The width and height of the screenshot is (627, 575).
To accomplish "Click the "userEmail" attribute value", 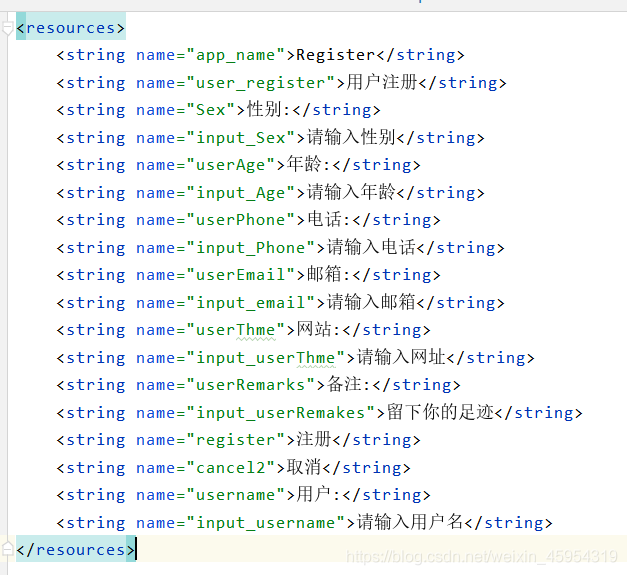I will click(240, 275).
